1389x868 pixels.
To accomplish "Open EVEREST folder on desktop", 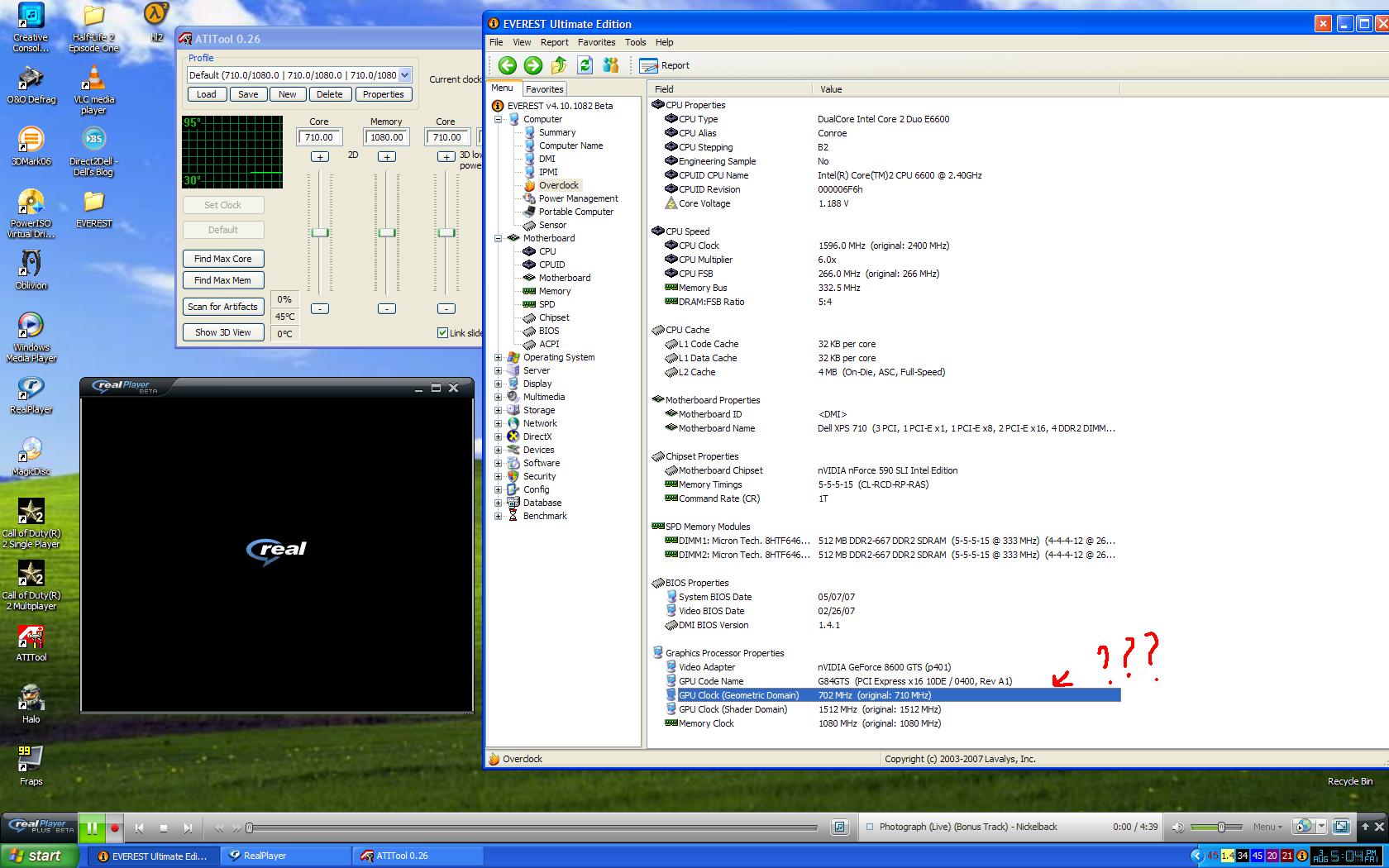I will point(93,209).
